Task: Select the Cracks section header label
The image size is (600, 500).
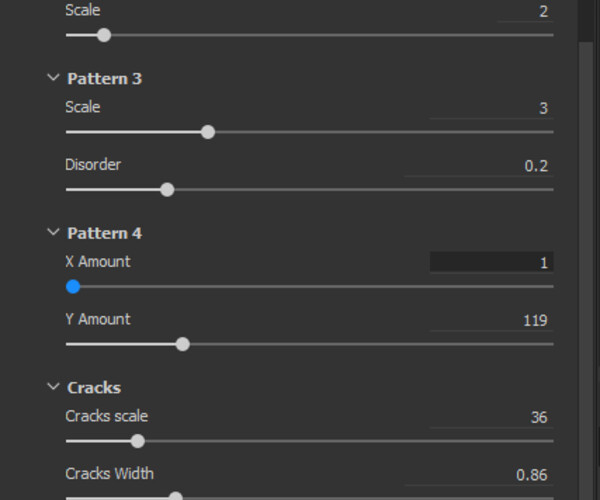Action: coord(94,387)
